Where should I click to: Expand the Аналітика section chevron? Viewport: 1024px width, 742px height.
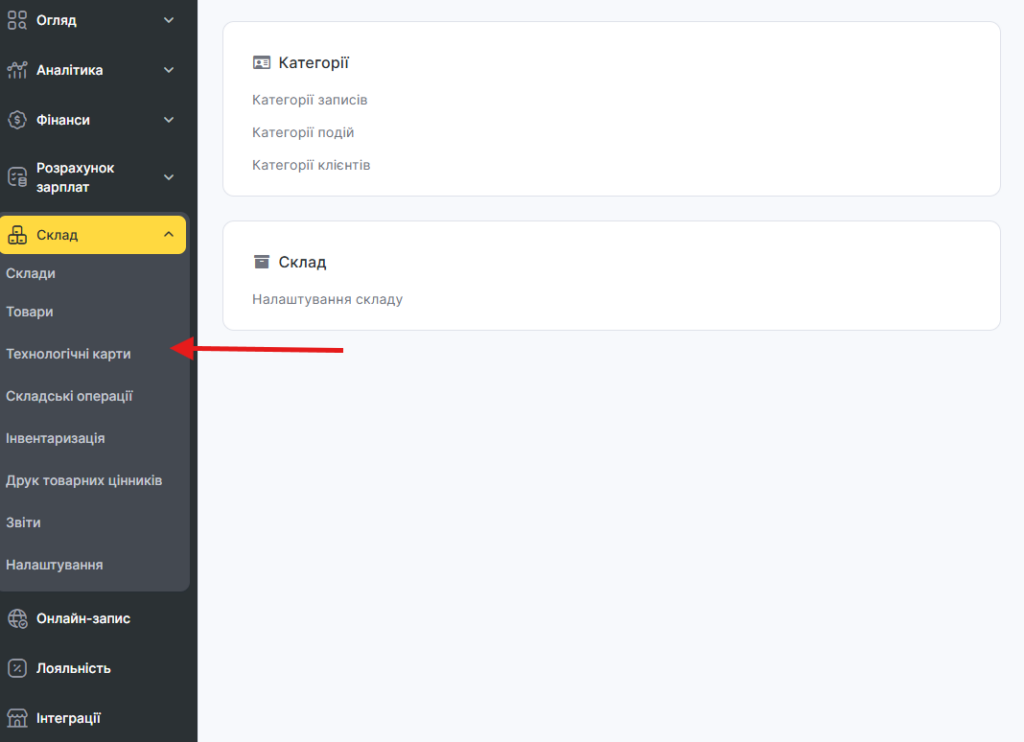(x=168, y=70)
